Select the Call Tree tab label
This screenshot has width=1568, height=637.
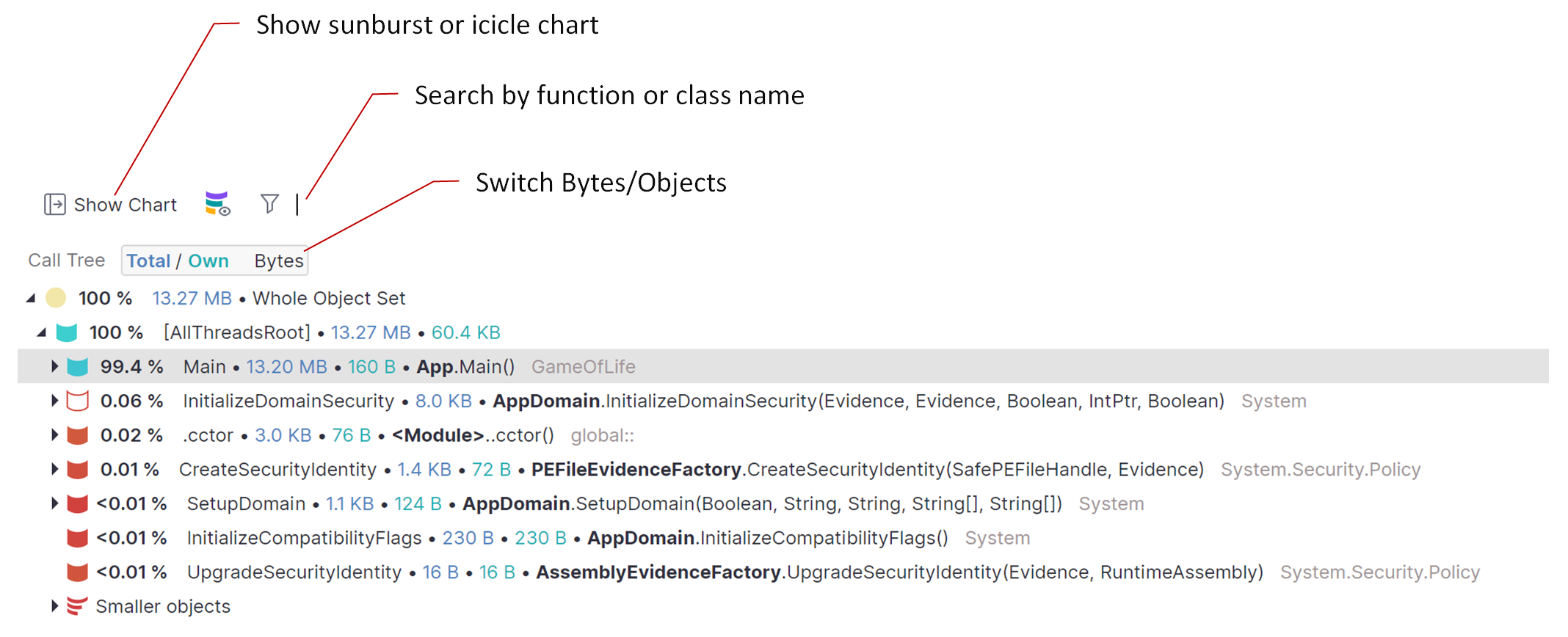pyautogui.click(x=66, y=261)
